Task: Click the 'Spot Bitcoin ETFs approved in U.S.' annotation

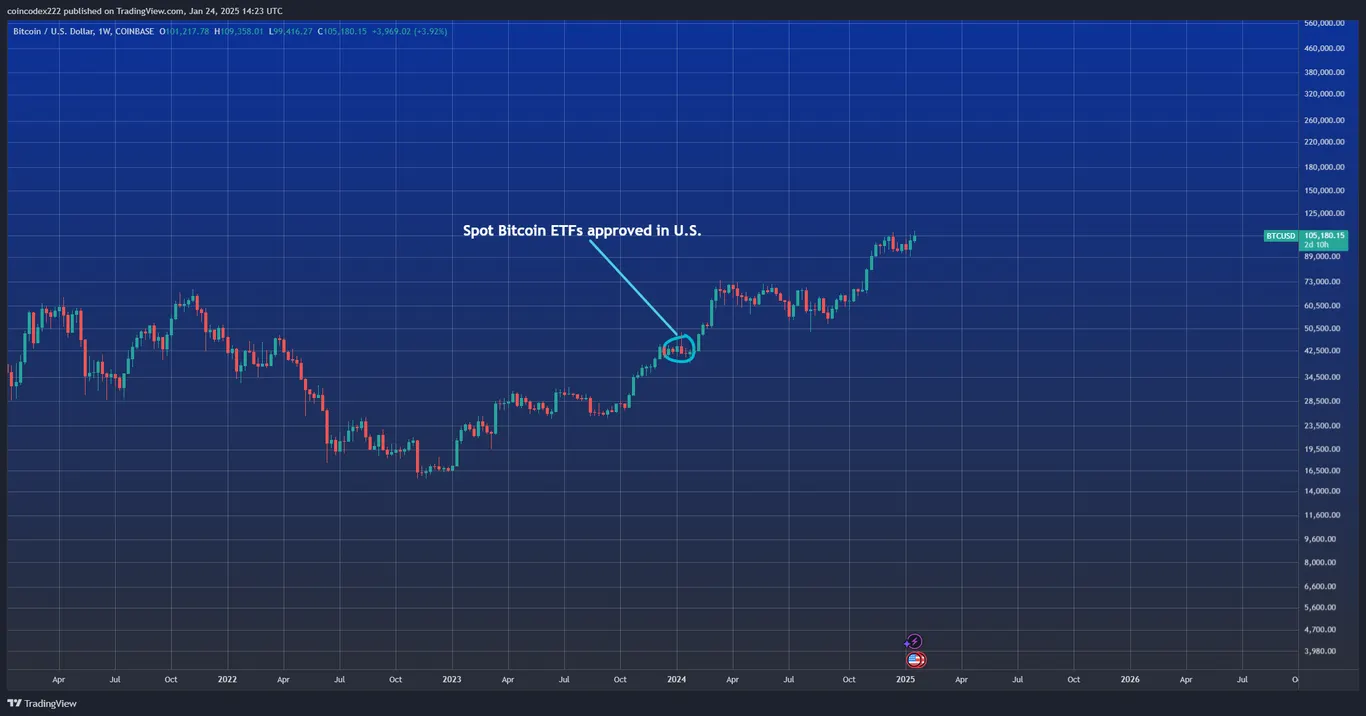Action: click(x=582, y=231)
